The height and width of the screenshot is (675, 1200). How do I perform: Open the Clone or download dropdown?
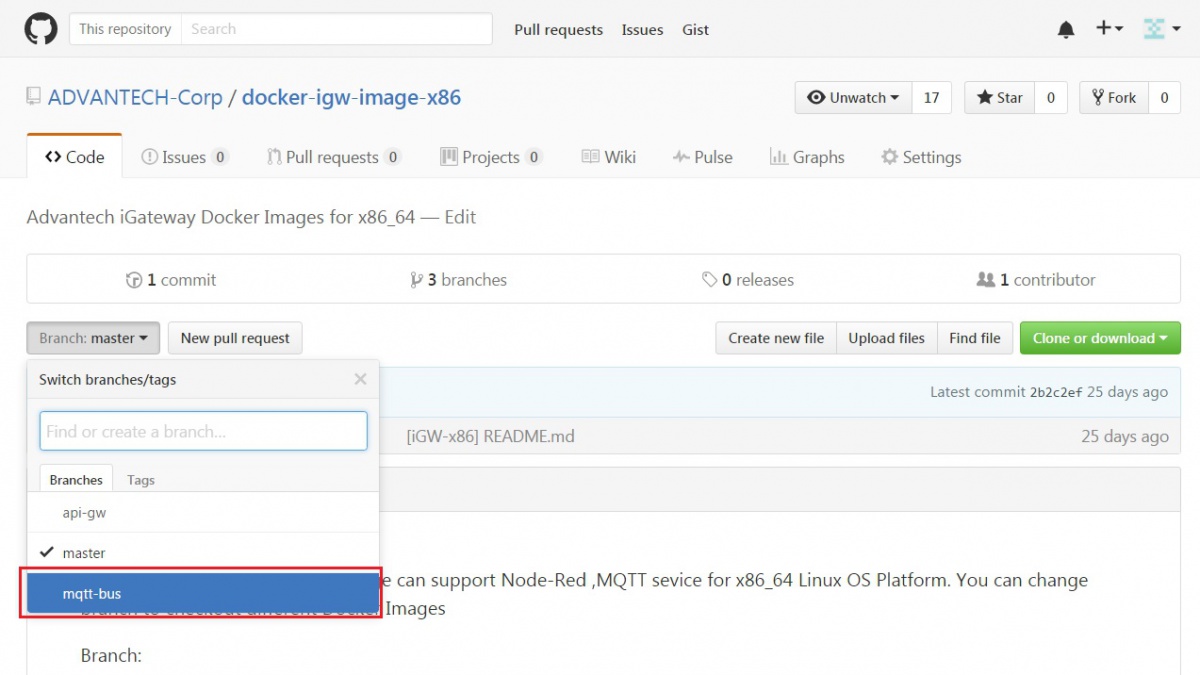tap(1099, 338)
